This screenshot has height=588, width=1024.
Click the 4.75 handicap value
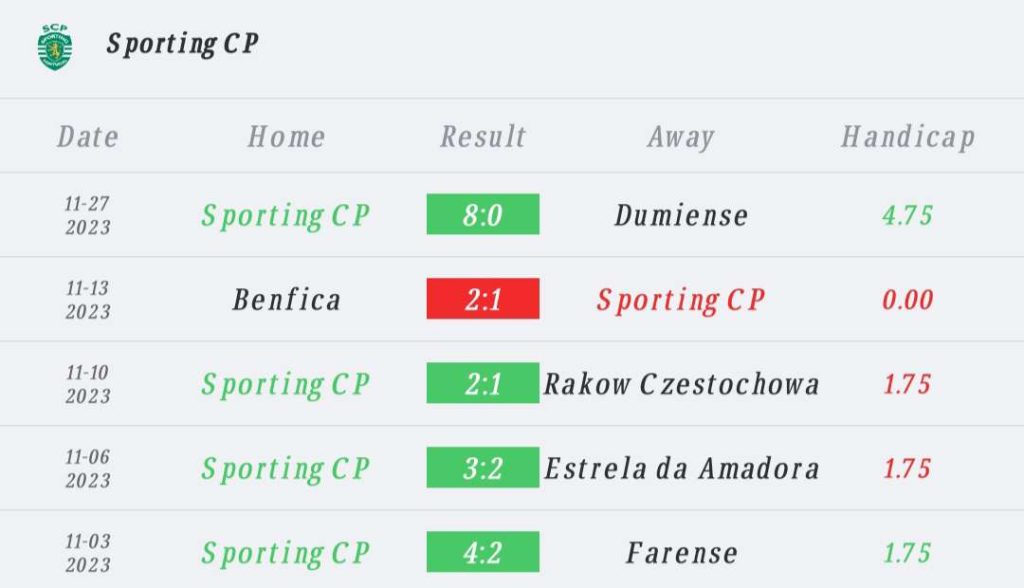pos(908,216)
